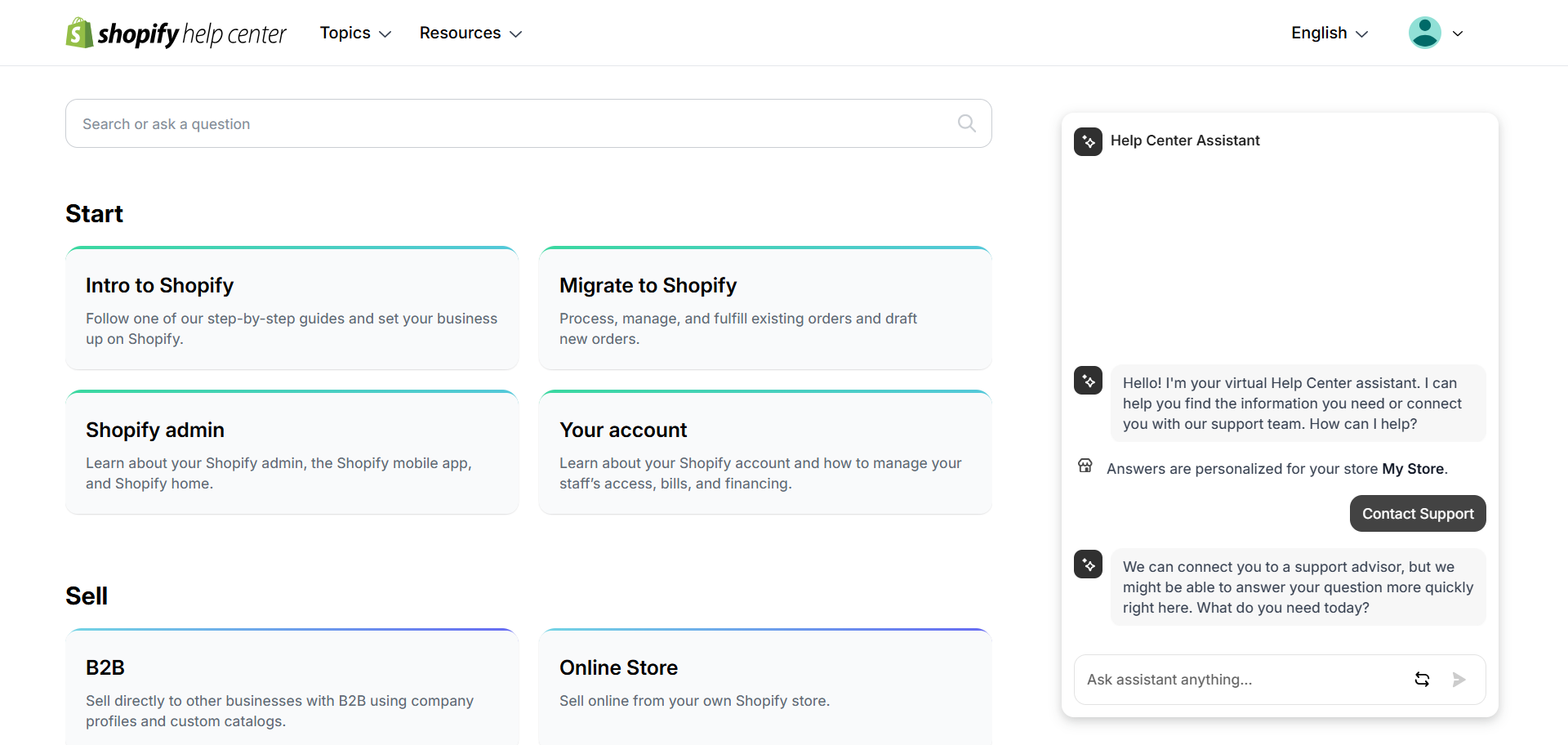Click the Ask assistant anything input field

pyautogui.click(x=1225, y=679)
